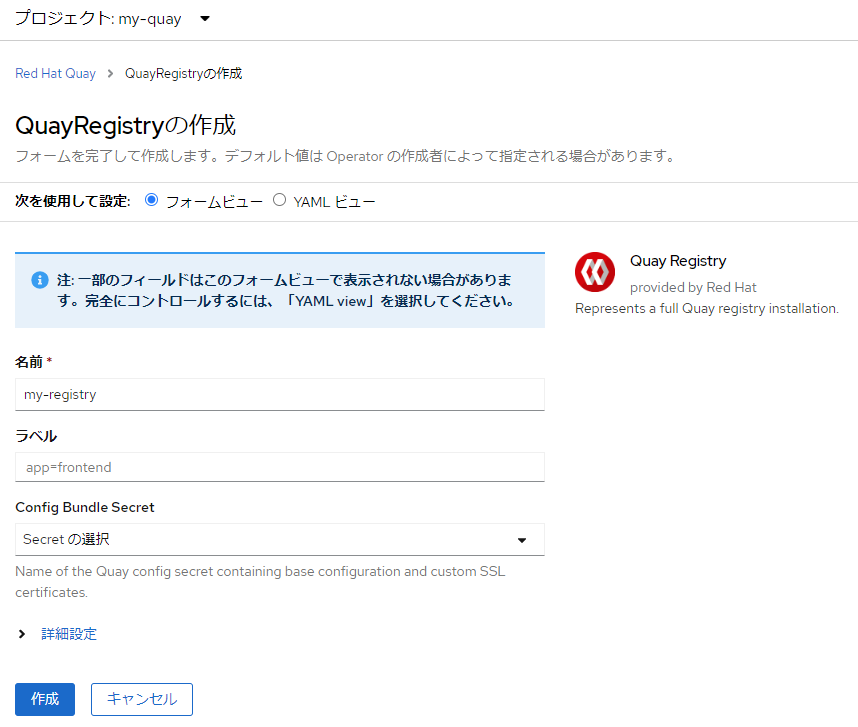Open the プロジェクト: my-quay project dropdown
Screen dimensions: 858x727
(x=110, y=18)
